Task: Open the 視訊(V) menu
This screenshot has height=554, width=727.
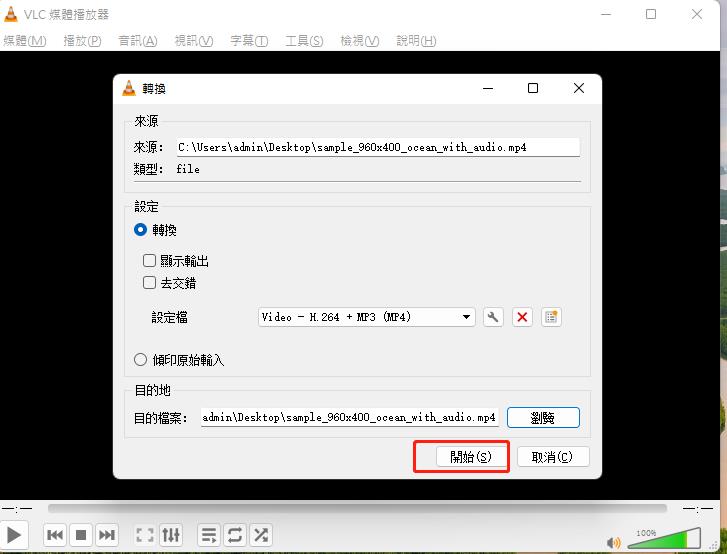Action: (x=194, y=41)
